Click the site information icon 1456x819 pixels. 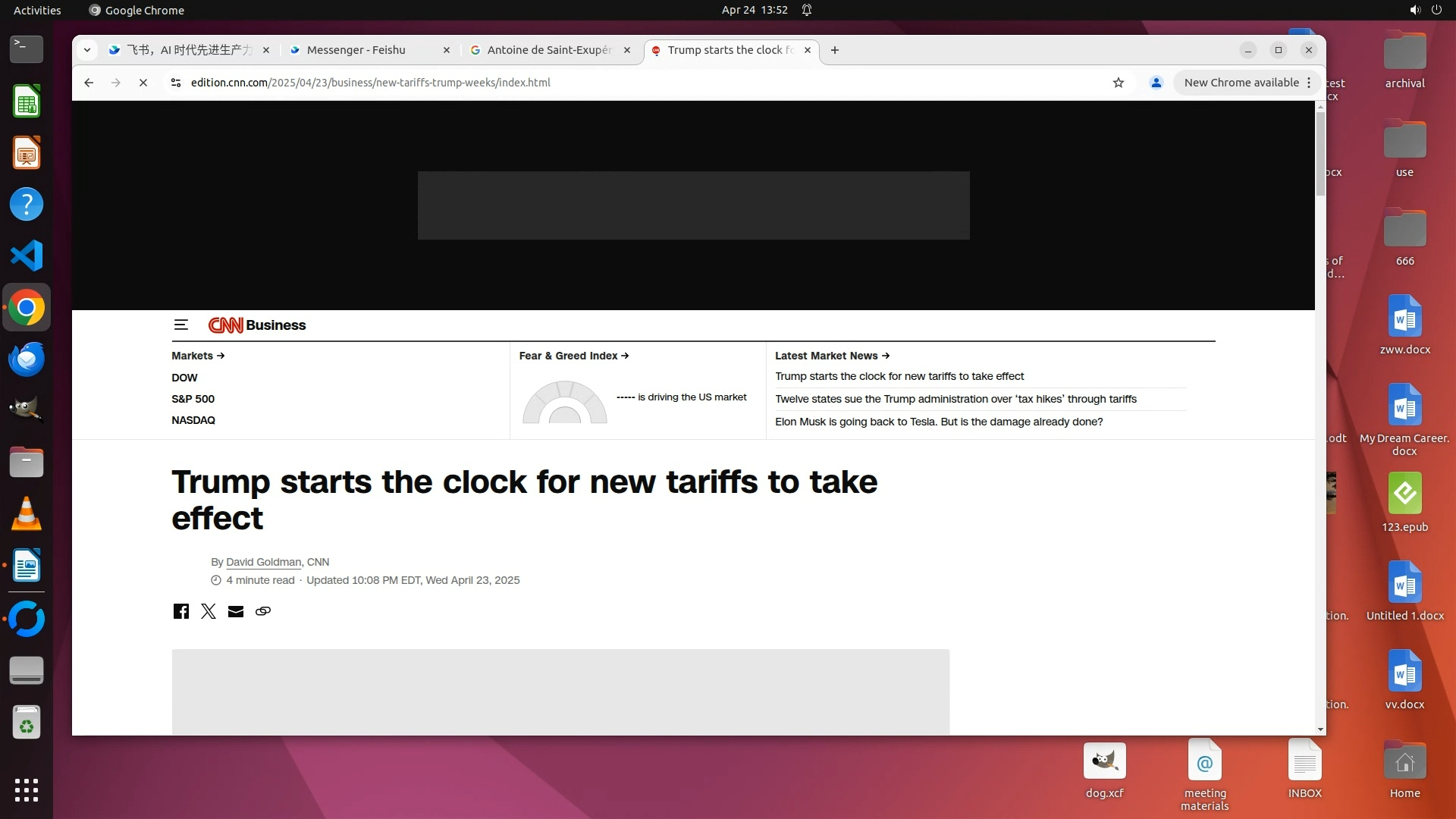click(x=176, y=83)
